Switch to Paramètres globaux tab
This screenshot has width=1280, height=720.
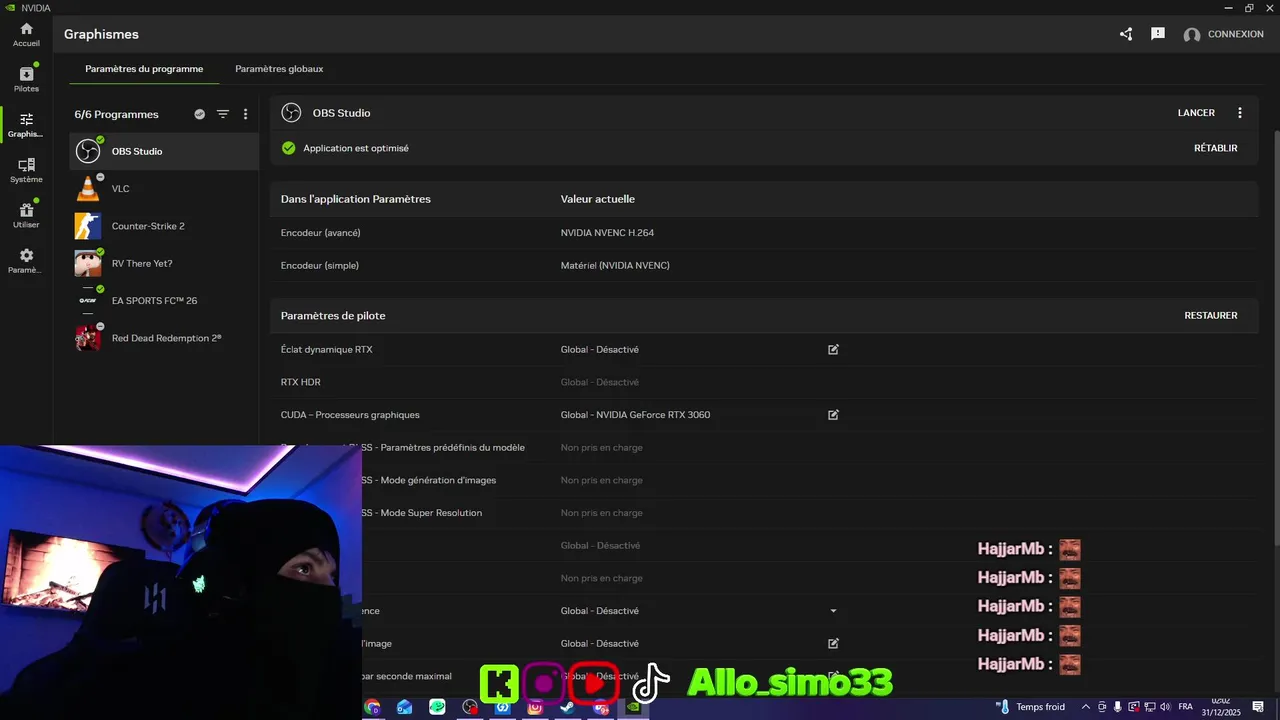pyautogui.click(x=279, y=69)
